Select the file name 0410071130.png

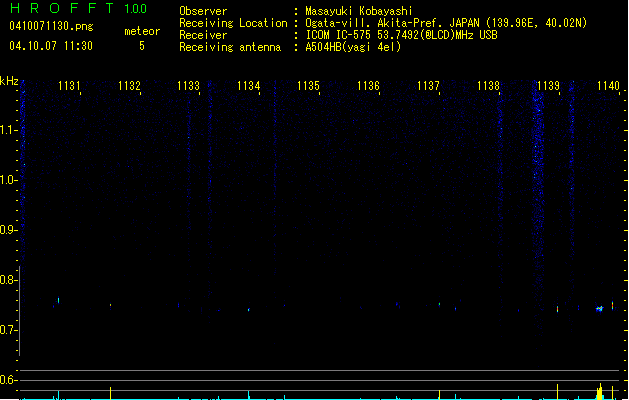click(51, 26)
